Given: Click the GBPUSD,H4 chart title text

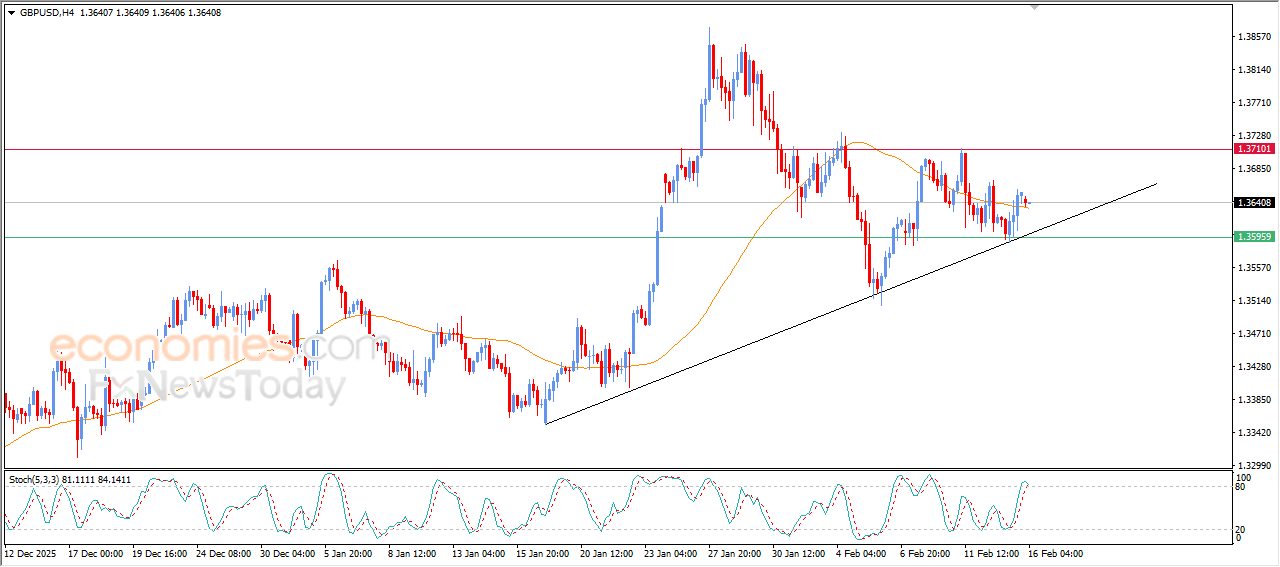Looking at the screenshot, I should click(47, 12).
